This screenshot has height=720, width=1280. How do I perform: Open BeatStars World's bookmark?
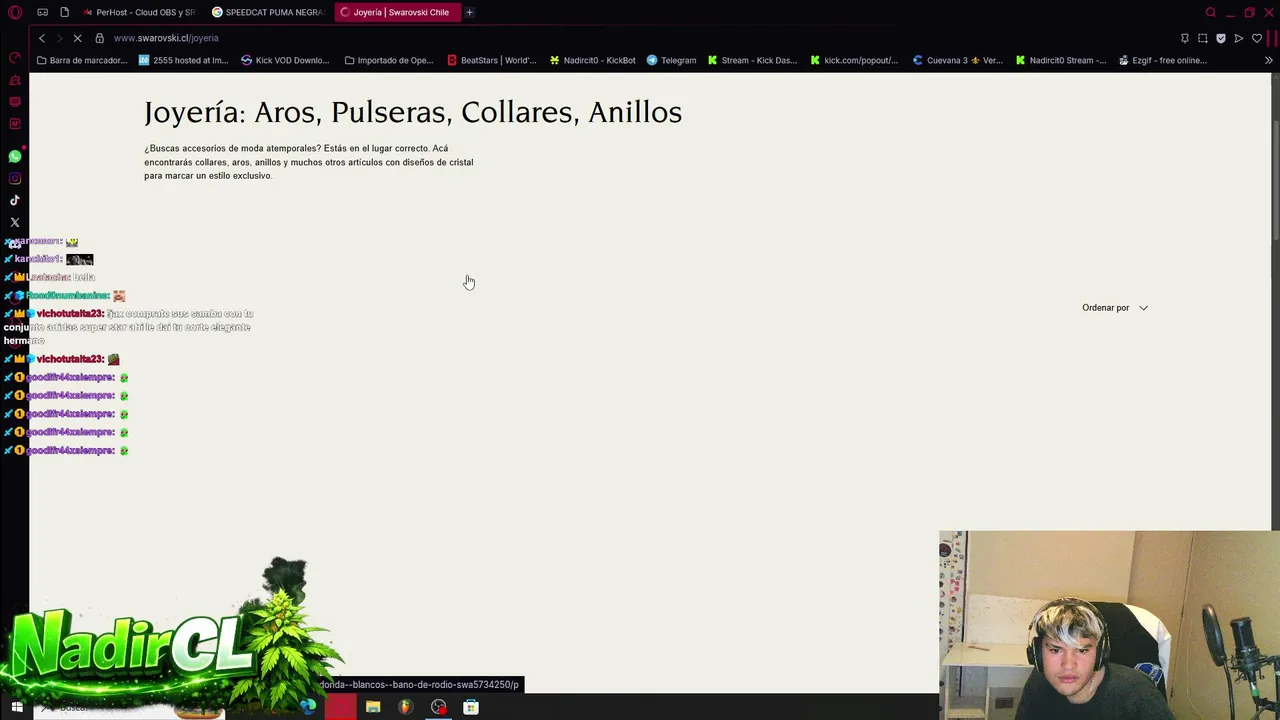point(491,60)
